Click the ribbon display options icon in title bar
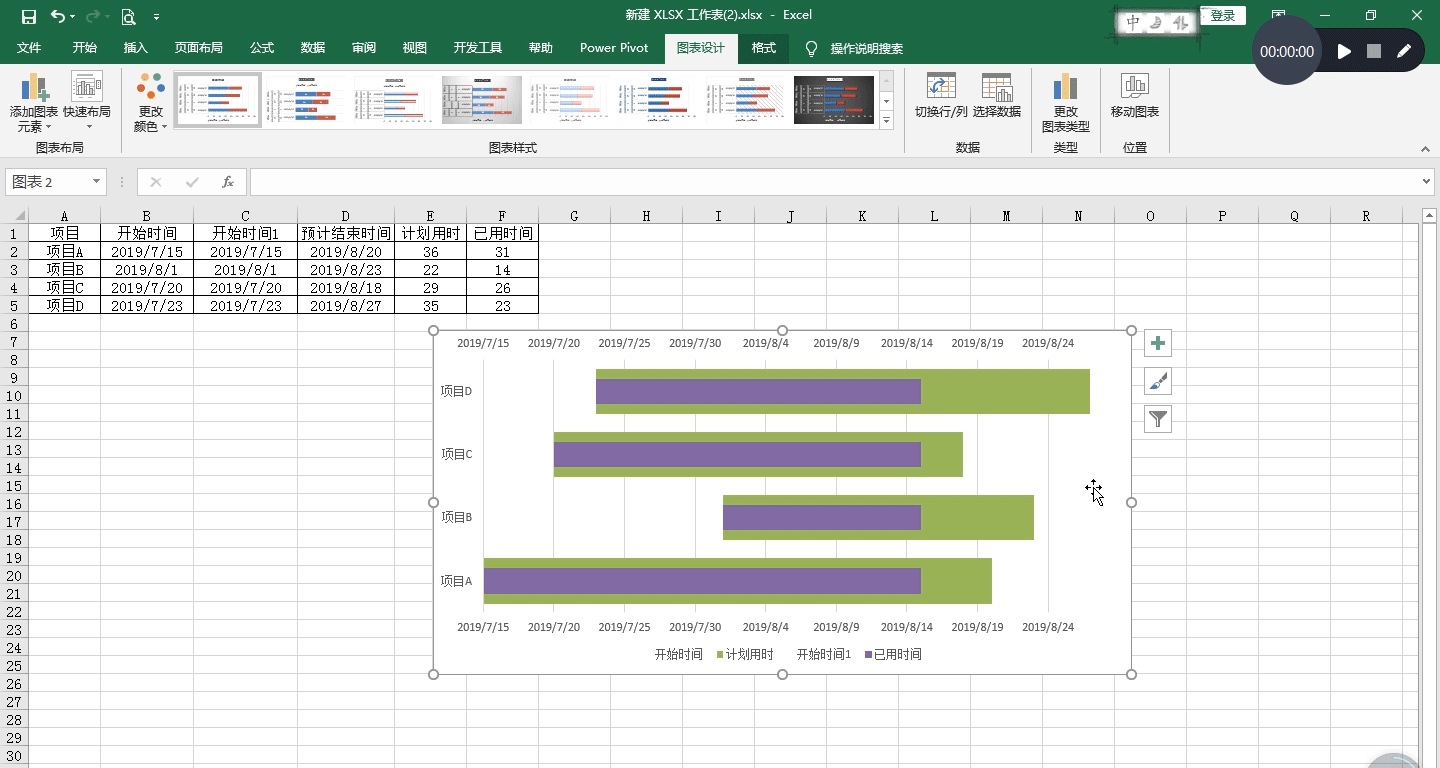 [x=1278, y=16]
